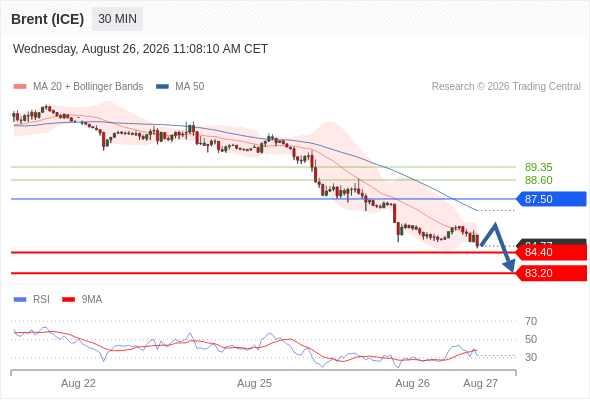Toggle the RSI legend entry
The width and height of the screenshot is (590, 400).
click(32, 300)
